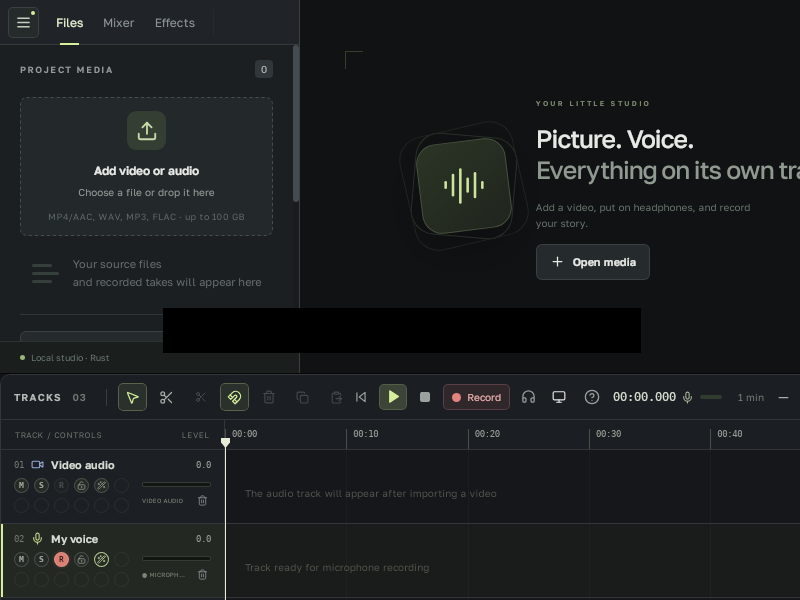
Task: Click the red Record button
Action: [477, 397]
